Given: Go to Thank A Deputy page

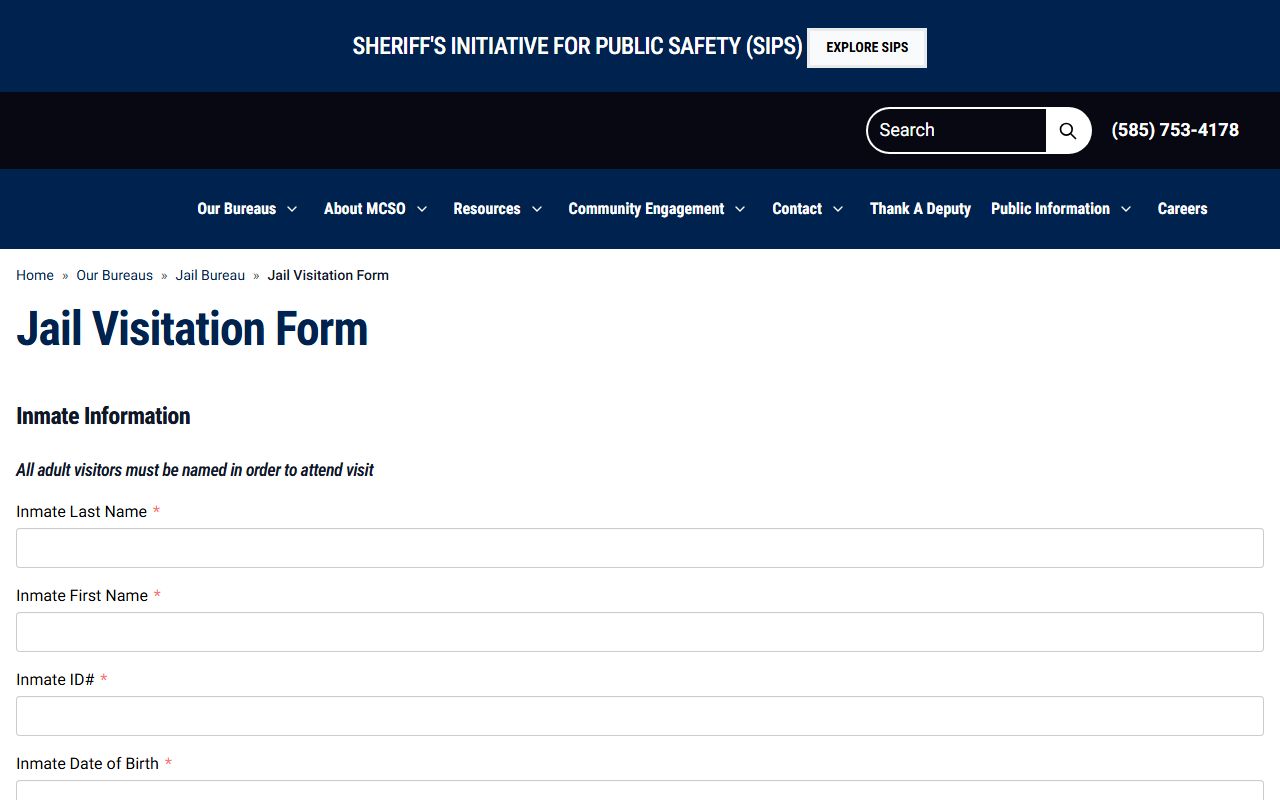Looking at the screenshot, I should [x=920, y=209].
